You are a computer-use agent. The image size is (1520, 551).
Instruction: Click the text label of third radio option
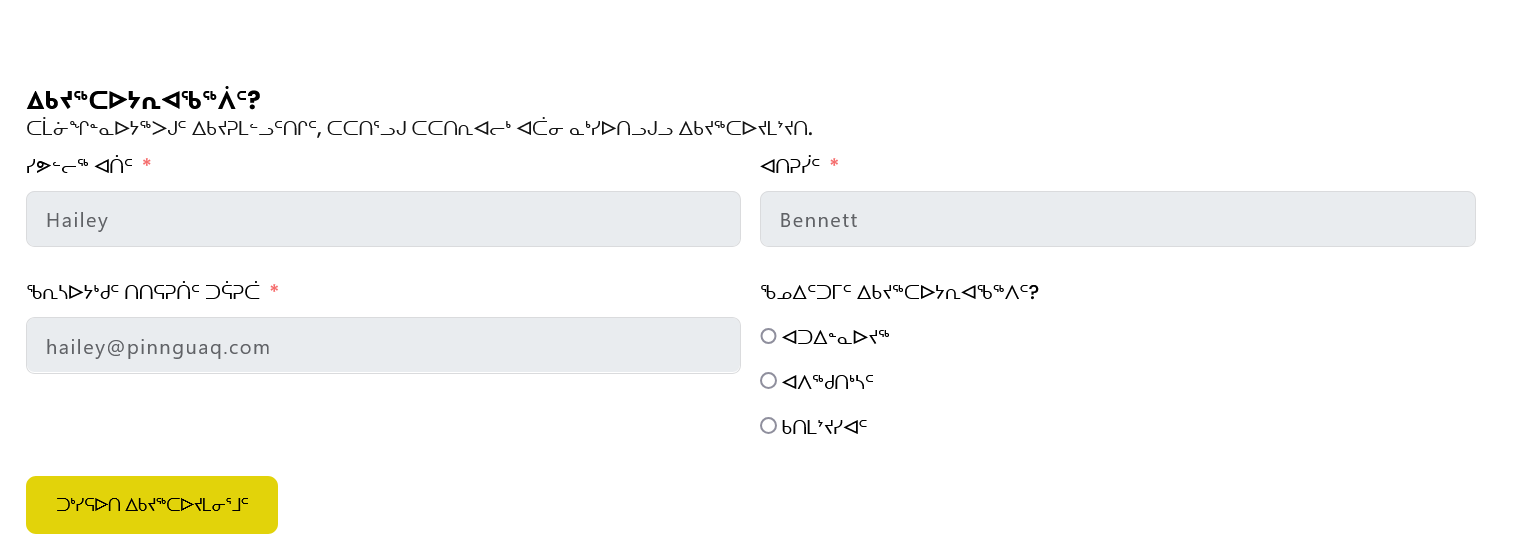point(824,427)
